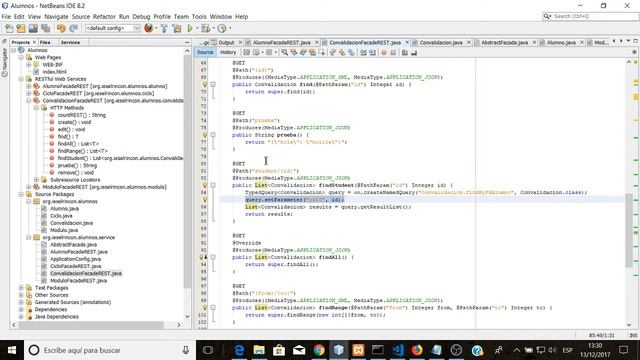Switch to the Files tab
This screenshot has width=640, height=360.
[x=45, y=42]
